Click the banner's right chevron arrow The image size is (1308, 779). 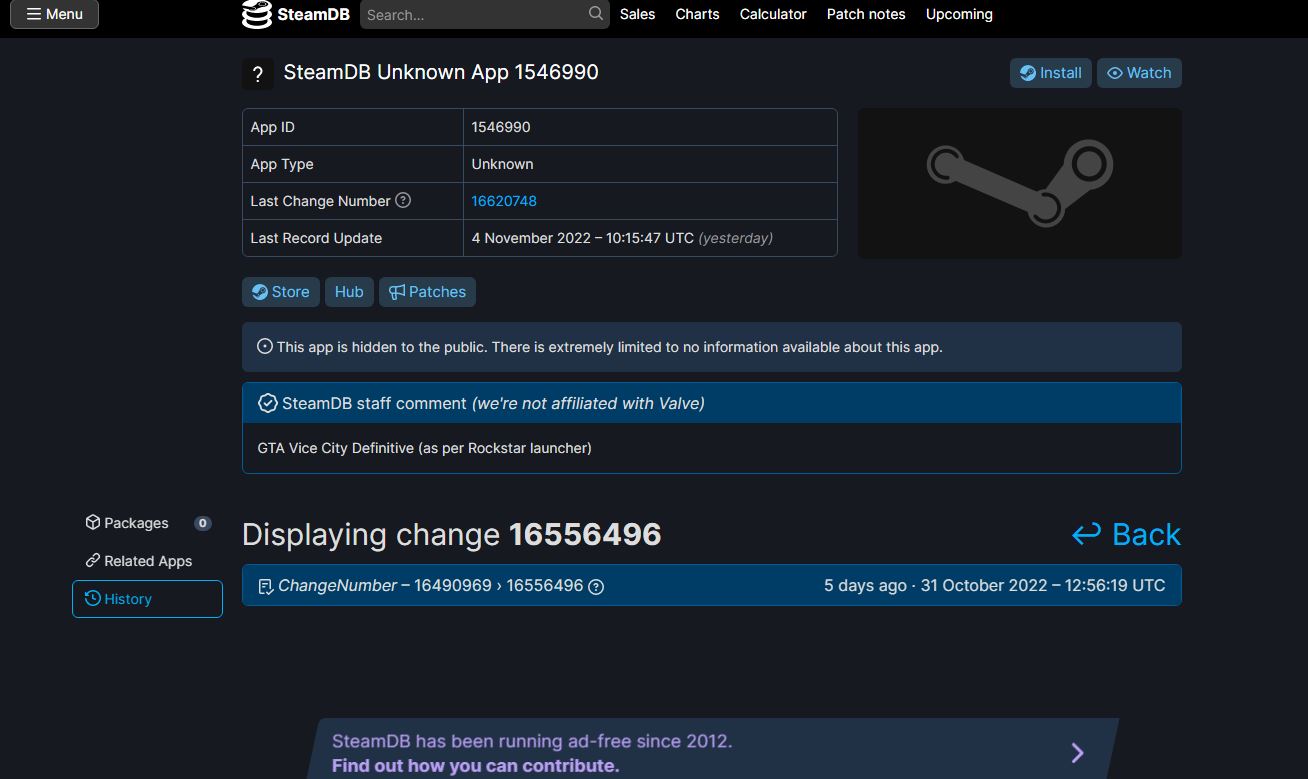[x=1077, y=753]
